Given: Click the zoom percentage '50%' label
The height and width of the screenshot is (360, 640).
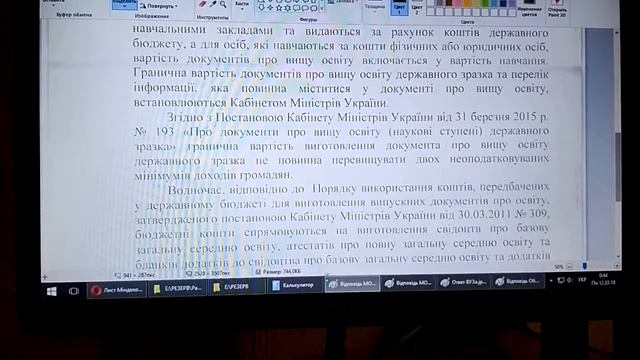Looking at the screenshot, I should [559, 267].
